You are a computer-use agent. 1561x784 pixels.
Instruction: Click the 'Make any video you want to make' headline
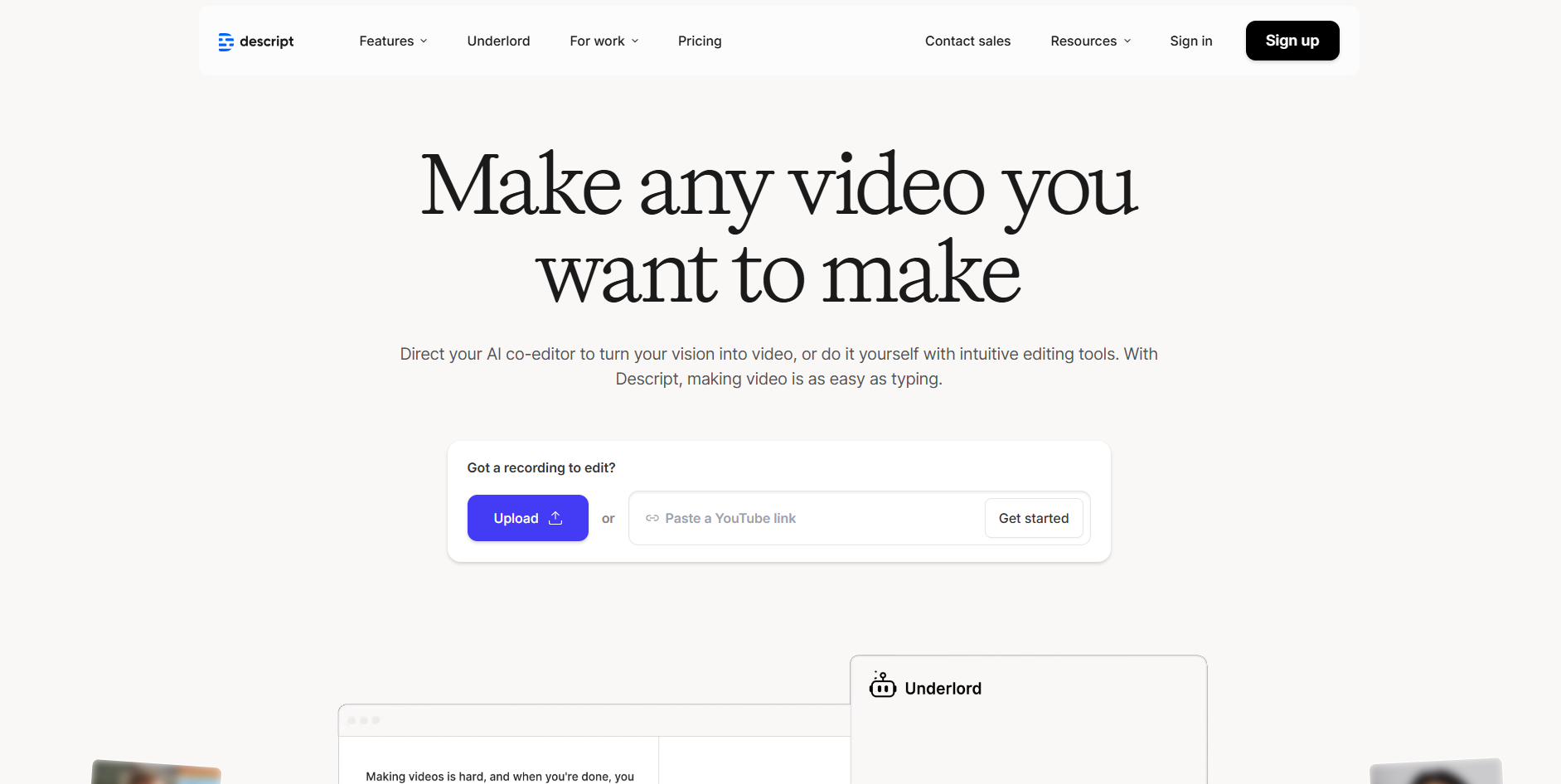[x=779, y=228]
